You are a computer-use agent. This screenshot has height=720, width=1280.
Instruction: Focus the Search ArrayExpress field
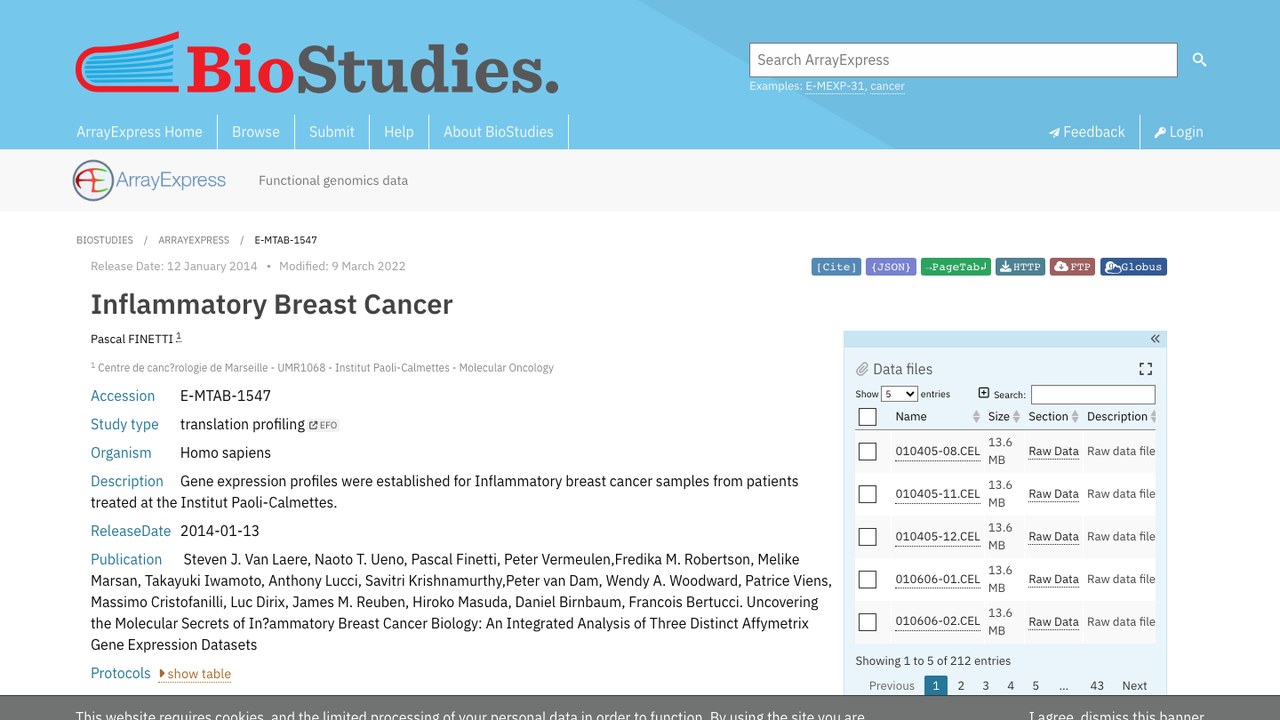click(x=963, y=60)
